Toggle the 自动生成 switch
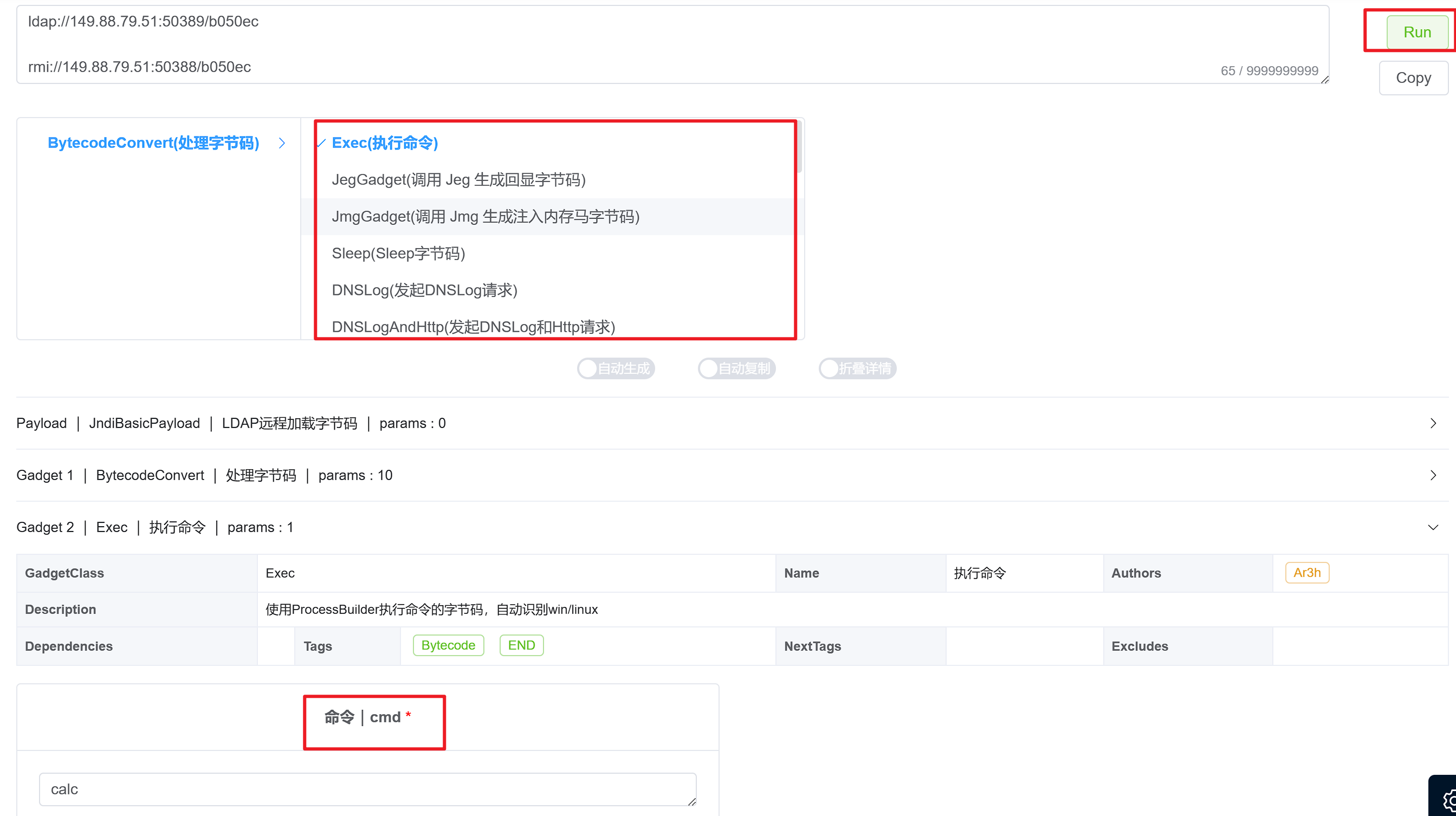 [x=616, y=368]
